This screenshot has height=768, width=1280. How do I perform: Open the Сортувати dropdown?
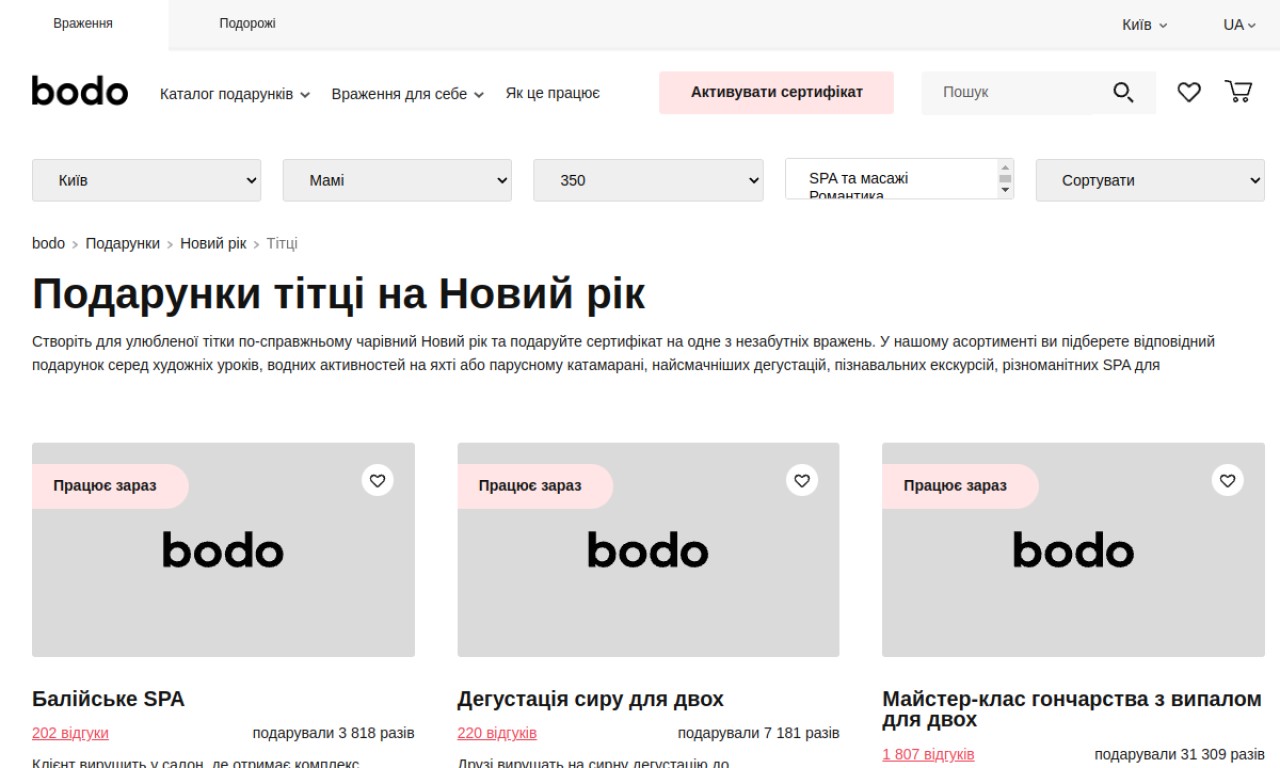(1150, 180)
